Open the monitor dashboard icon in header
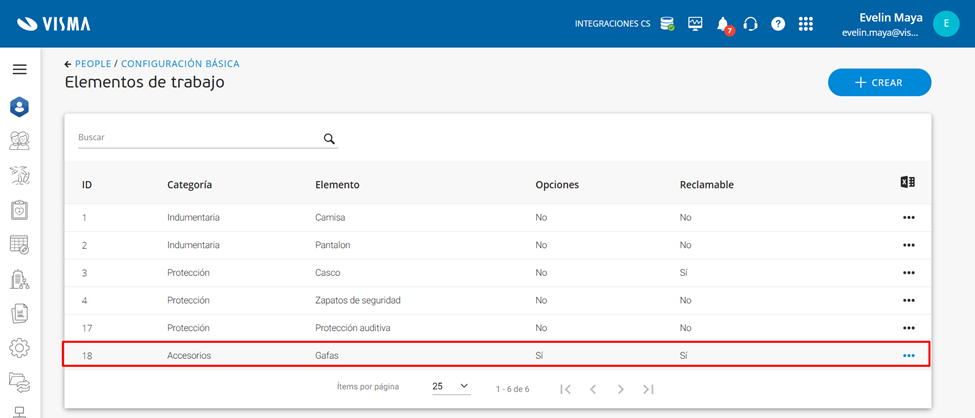975x418 pixels. click(695, 24)
